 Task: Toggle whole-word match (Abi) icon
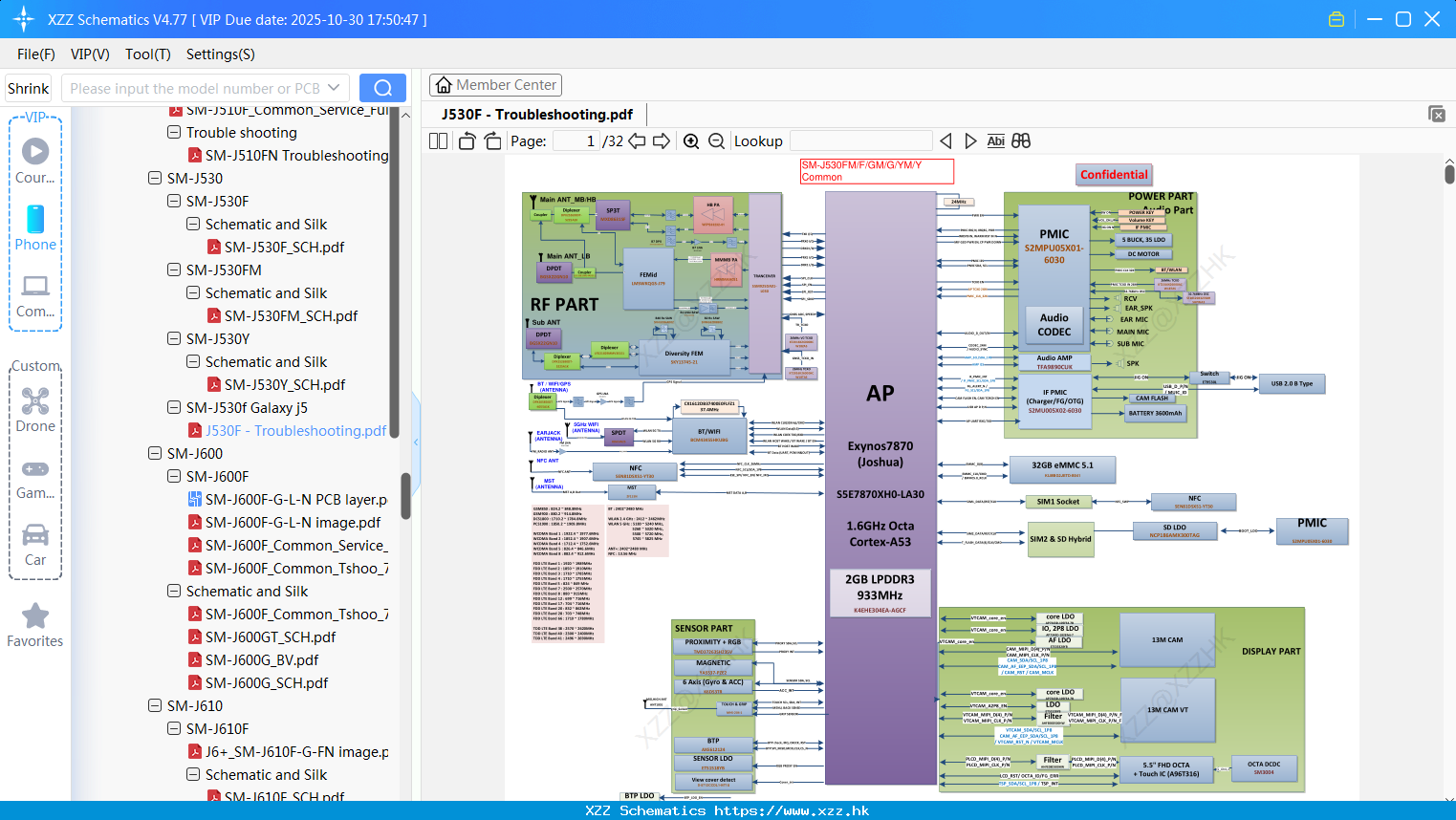pos(995,140)
